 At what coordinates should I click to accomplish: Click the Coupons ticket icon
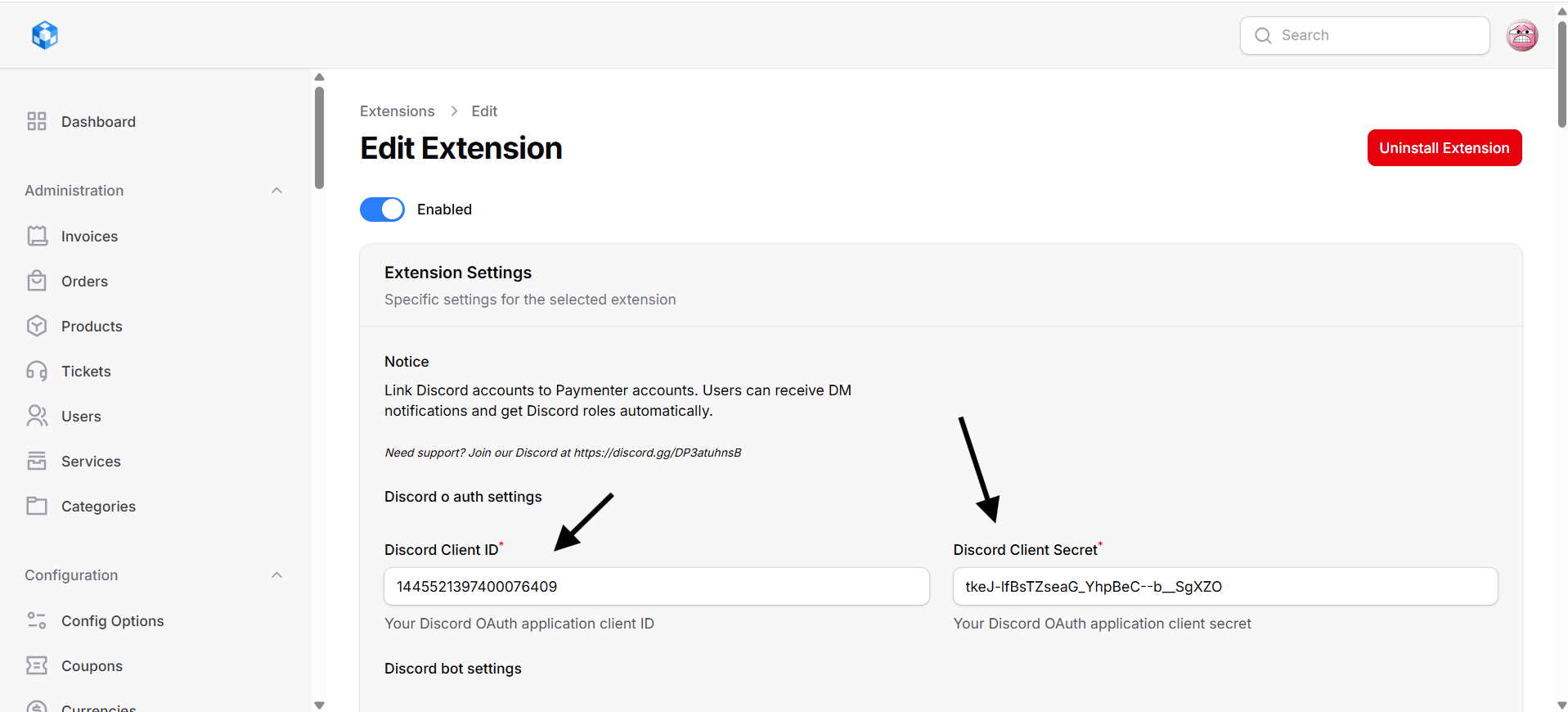coord(37,666)
